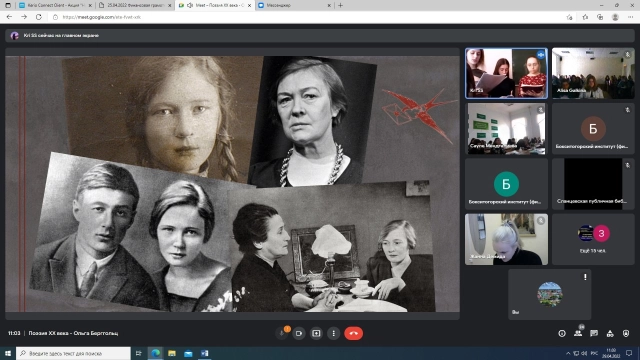Click the muted mic icon on Alisa Gudkova tile

pos(627,55)
